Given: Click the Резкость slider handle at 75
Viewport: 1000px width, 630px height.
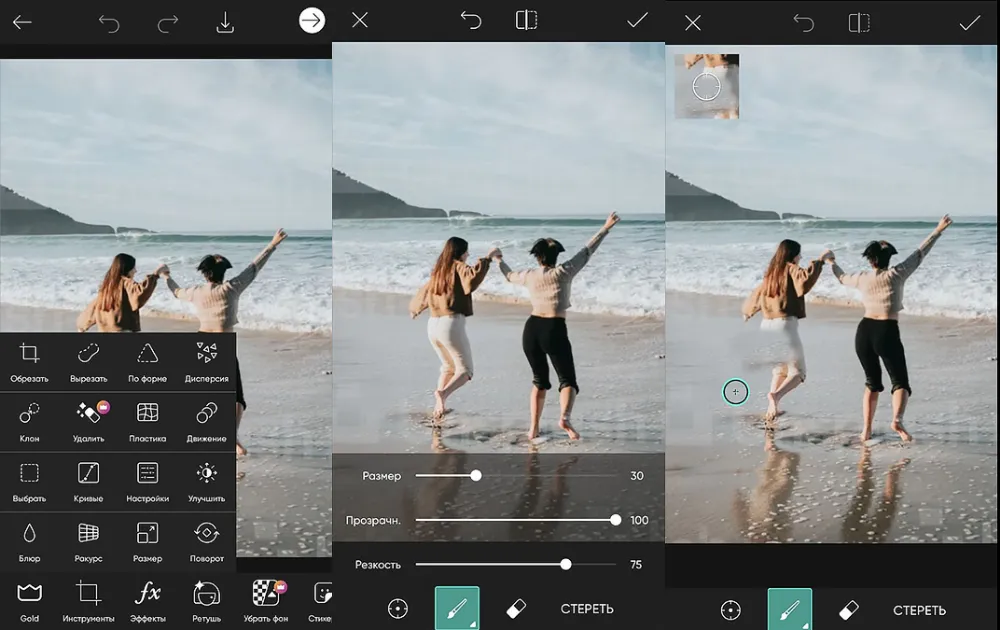Looking at the screenshot, I should (x=566, y=564).
